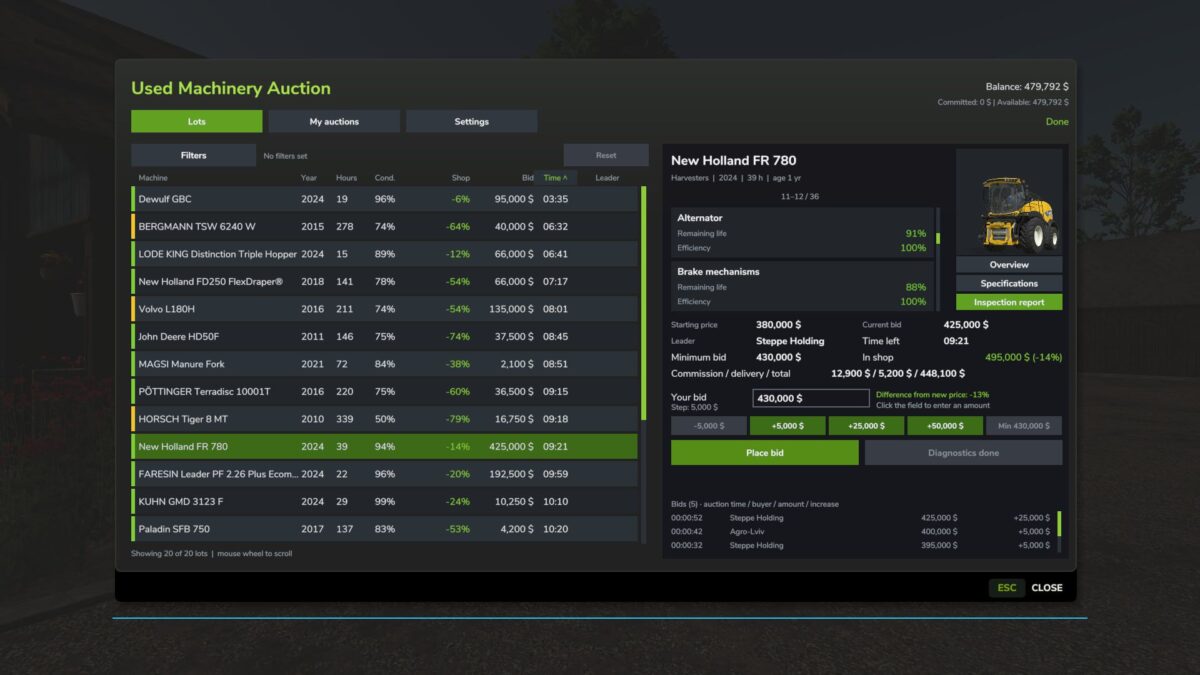Sort lots by Cond. column header
This screenshot has height=675, width=1200.
point(385,178)
